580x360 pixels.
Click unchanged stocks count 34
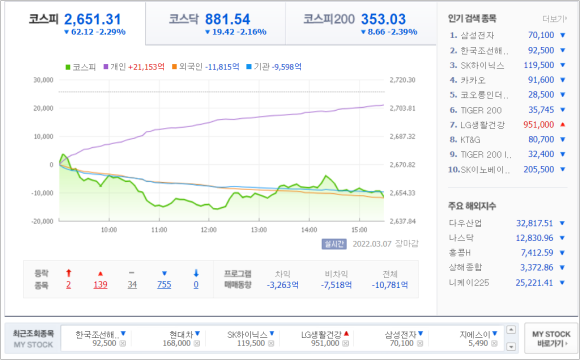coord(132,285)
